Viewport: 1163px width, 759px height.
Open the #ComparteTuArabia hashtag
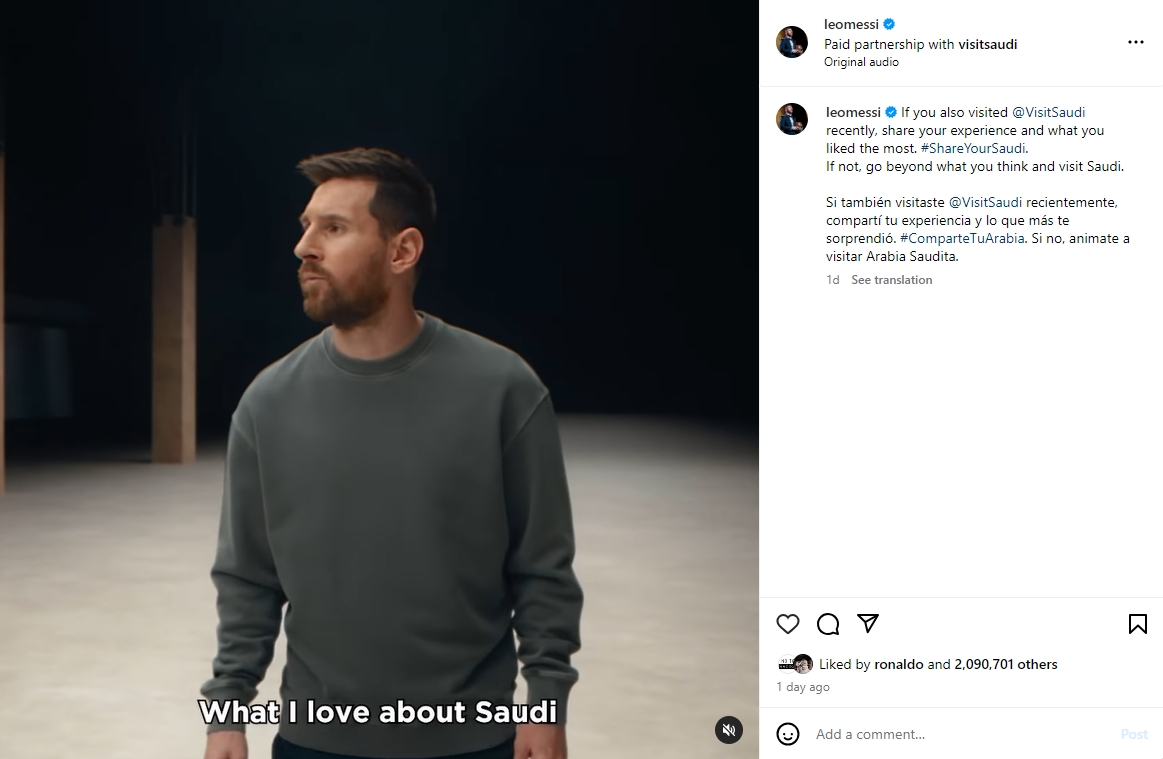(962, 238)
